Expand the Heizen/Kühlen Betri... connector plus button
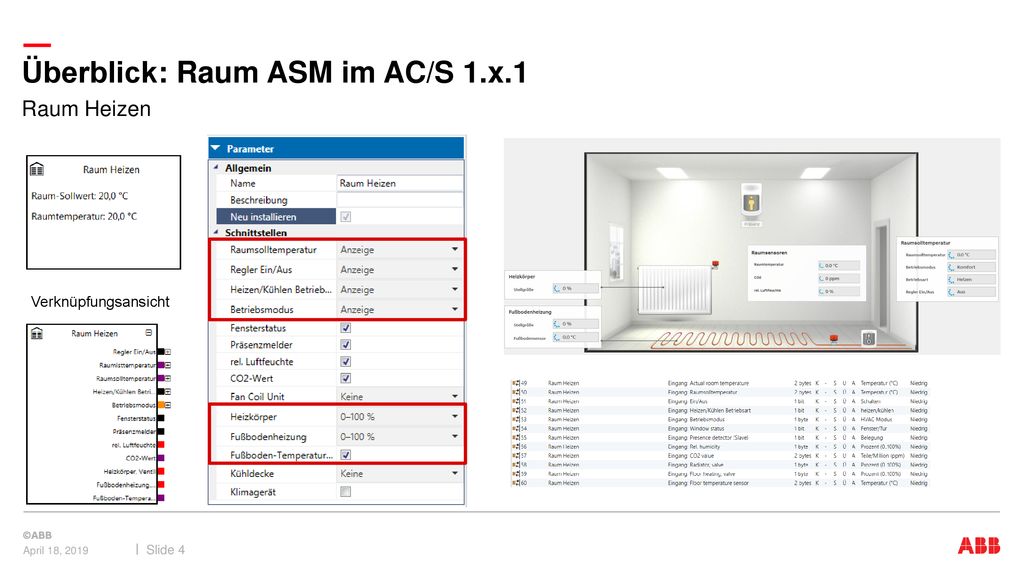The width and height of the screenshot is (1024, 576). pos(168,392)
